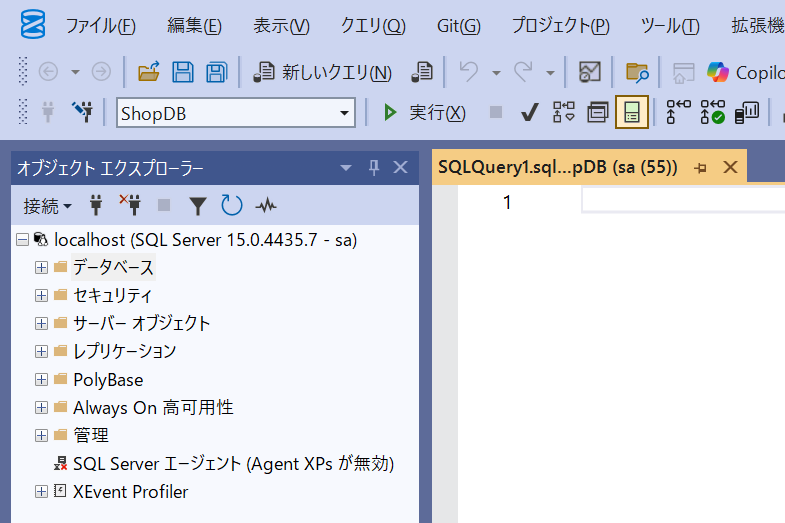Click the query options window icon

(x=598, y=112)
